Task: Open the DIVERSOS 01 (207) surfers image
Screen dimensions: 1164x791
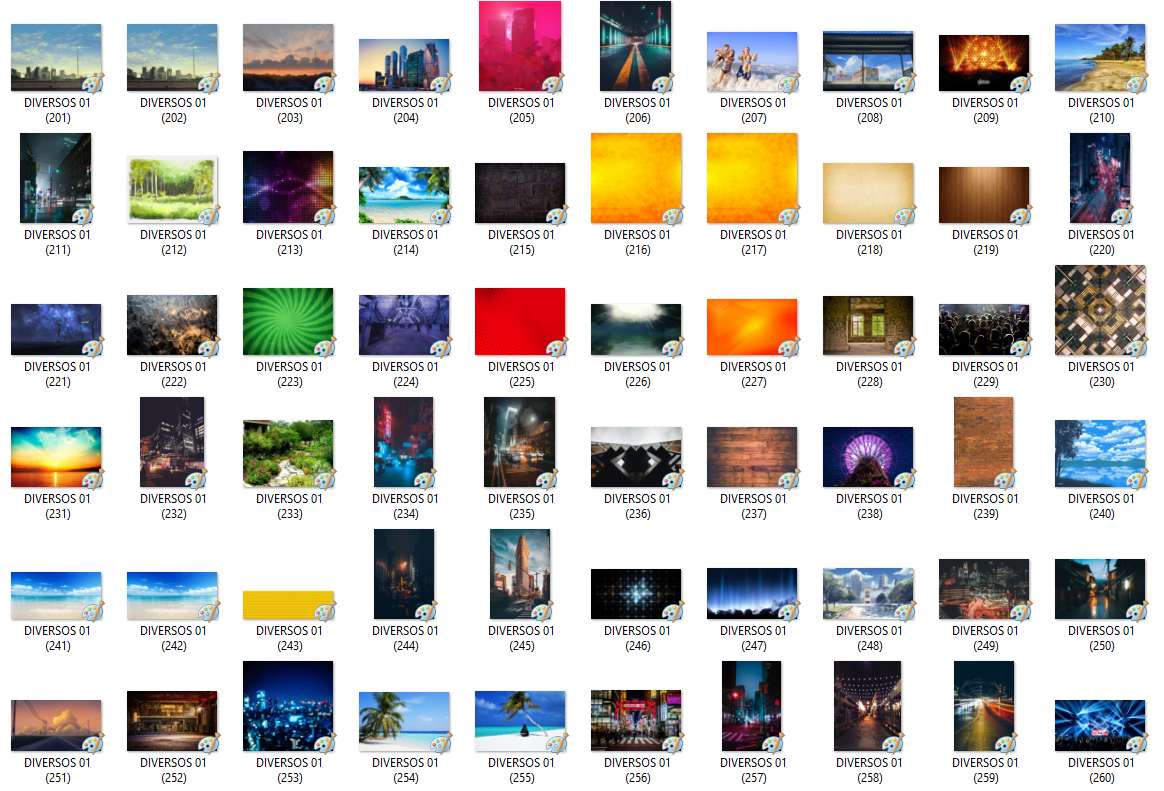Action: tap(752, 62)
